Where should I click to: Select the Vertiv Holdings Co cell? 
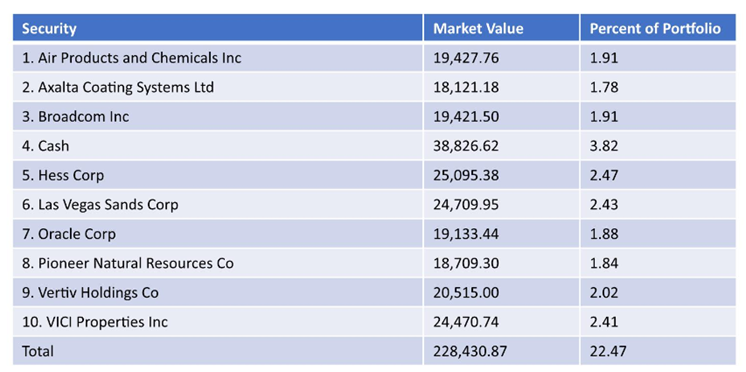pyautogui.click(x=218, y=293)
